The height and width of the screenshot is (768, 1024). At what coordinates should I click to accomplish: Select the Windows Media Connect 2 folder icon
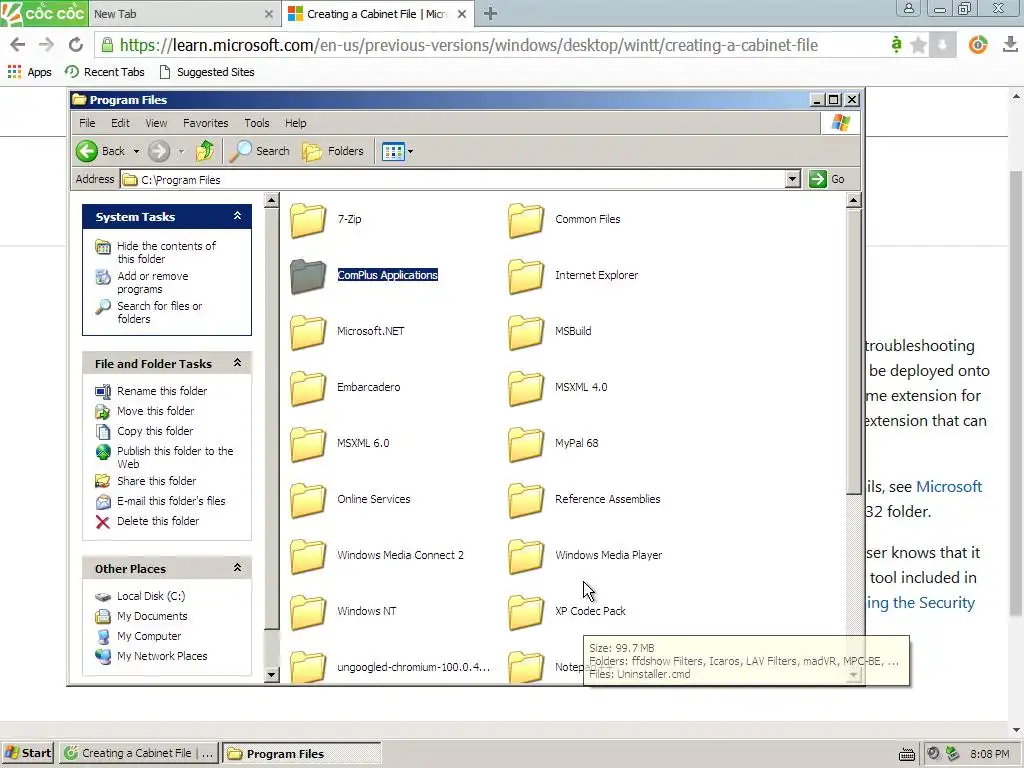pyautogui.click(x=308, y=556)
